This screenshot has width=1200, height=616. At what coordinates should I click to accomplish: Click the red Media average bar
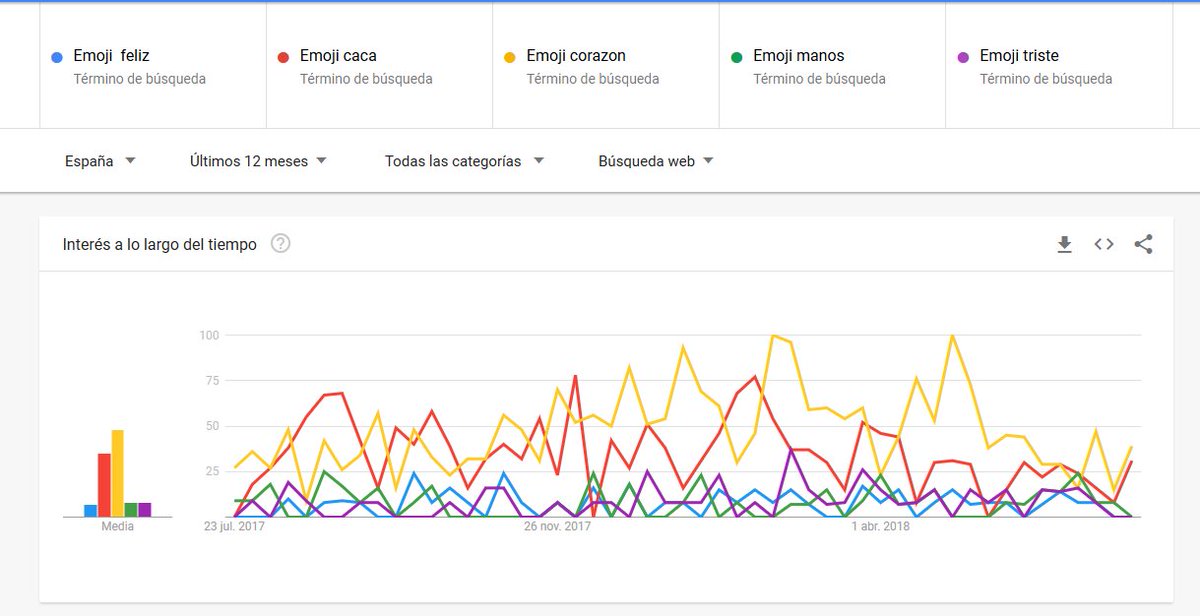click(x=104, y=485)
